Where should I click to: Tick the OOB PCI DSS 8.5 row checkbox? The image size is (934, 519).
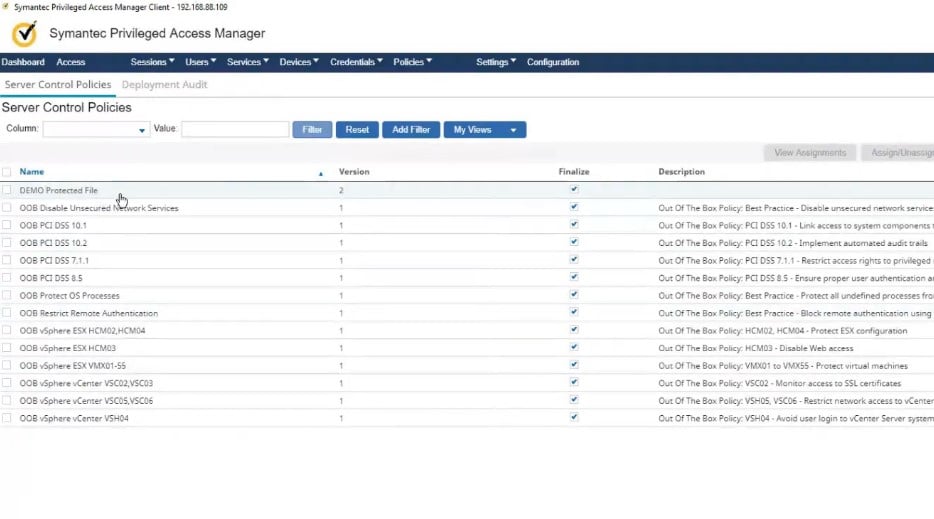tap(7, 278)
